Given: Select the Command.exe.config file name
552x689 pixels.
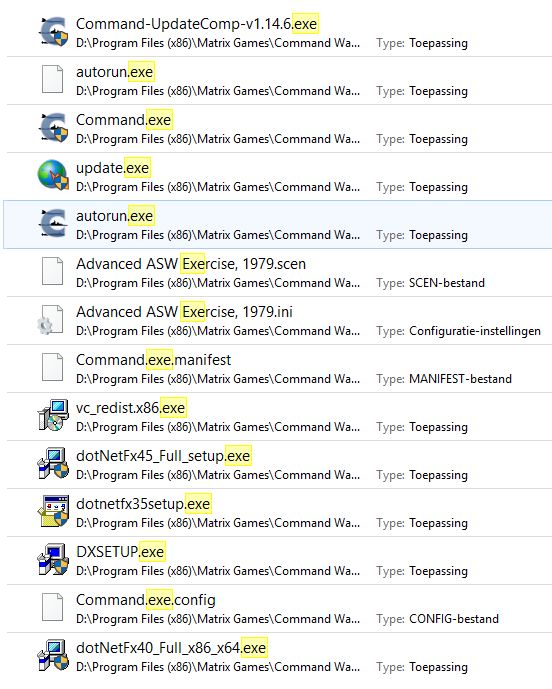Looking at the screenshot, I should click(x=146, y=600).
